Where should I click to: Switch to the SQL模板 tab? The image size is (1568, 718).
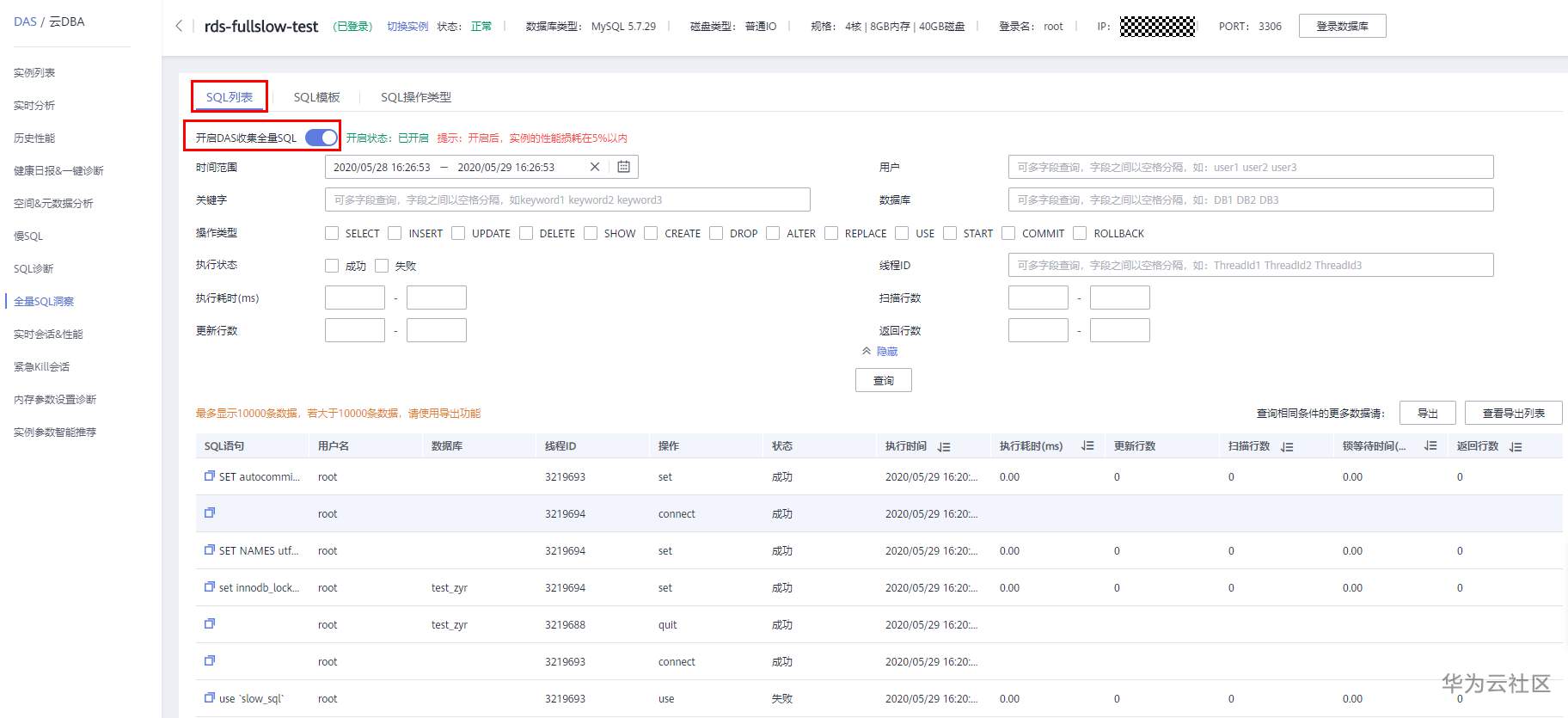pyautogui.click(x=317, y=97)
